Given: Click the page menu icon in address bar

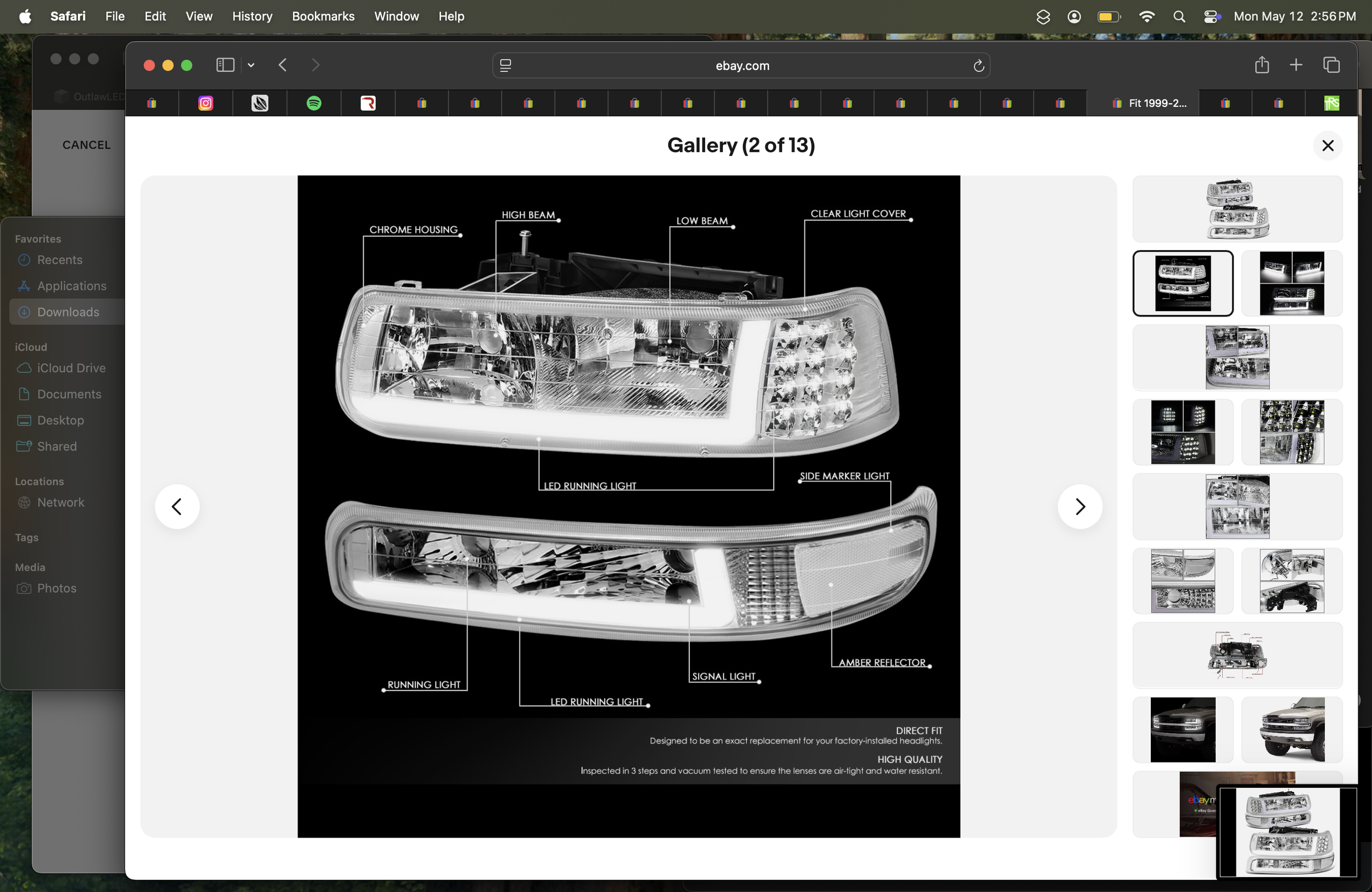Looking at the screenshot, I should click(x=505, y=66).
